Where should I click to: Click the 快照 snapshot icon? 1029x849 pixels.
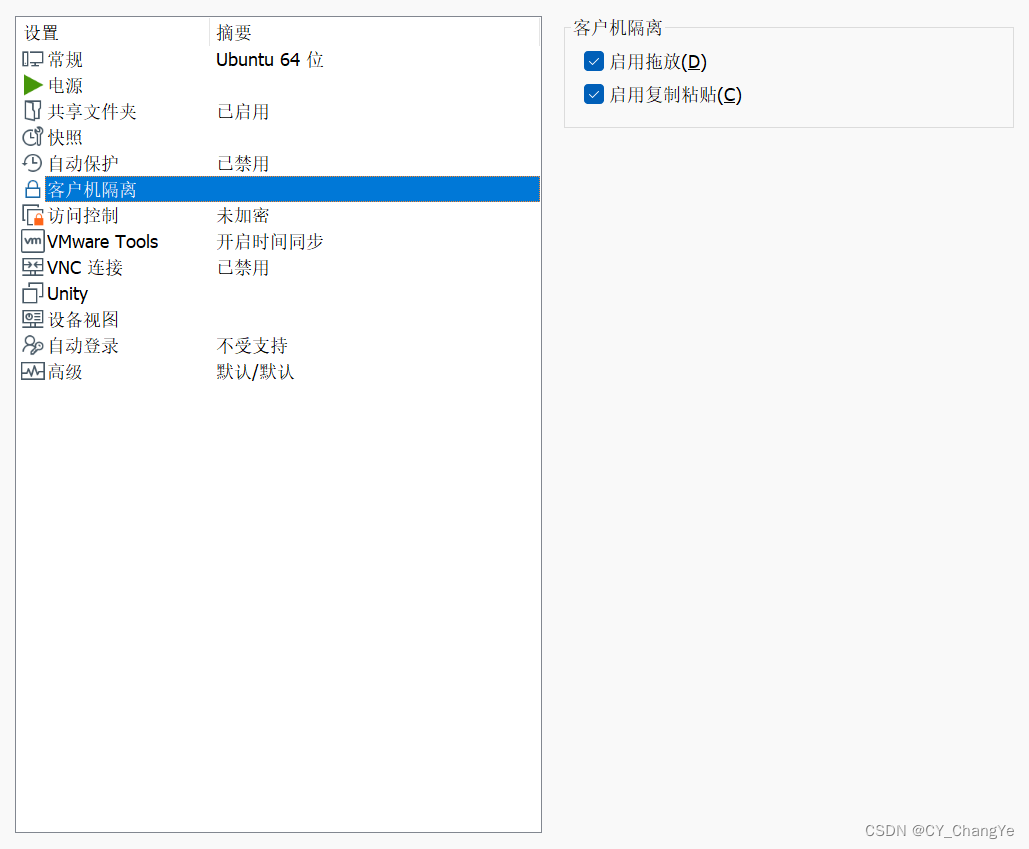tap(32, 136)
